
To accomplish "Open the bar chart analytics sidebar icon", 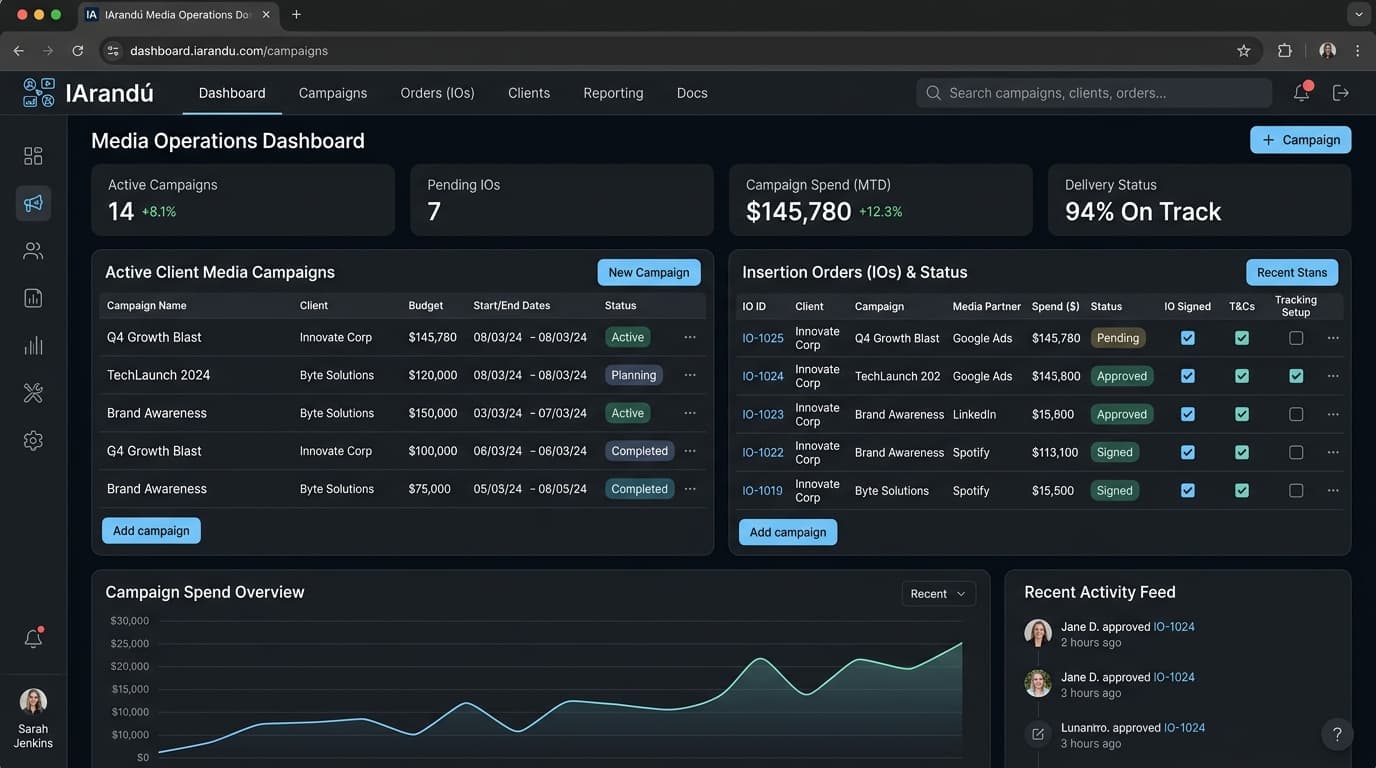I will (x=33, y=346).
